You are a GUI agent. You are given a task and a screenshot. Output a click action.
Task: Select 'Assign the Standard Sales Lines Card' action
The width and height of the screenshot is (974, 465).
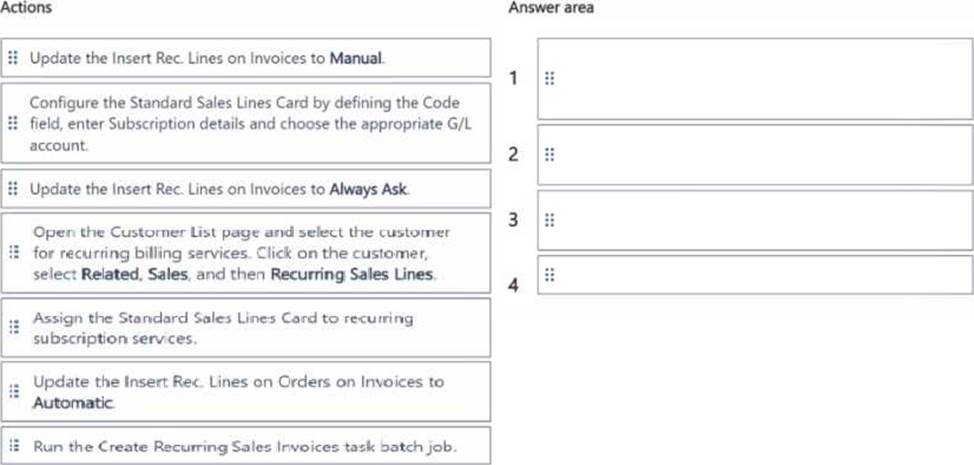click(x=222, y=327)
